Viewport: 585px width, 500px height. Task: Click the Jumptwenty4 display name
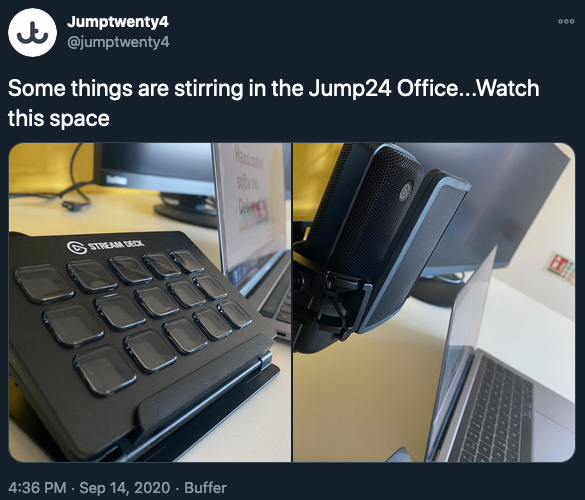[118, 22]
